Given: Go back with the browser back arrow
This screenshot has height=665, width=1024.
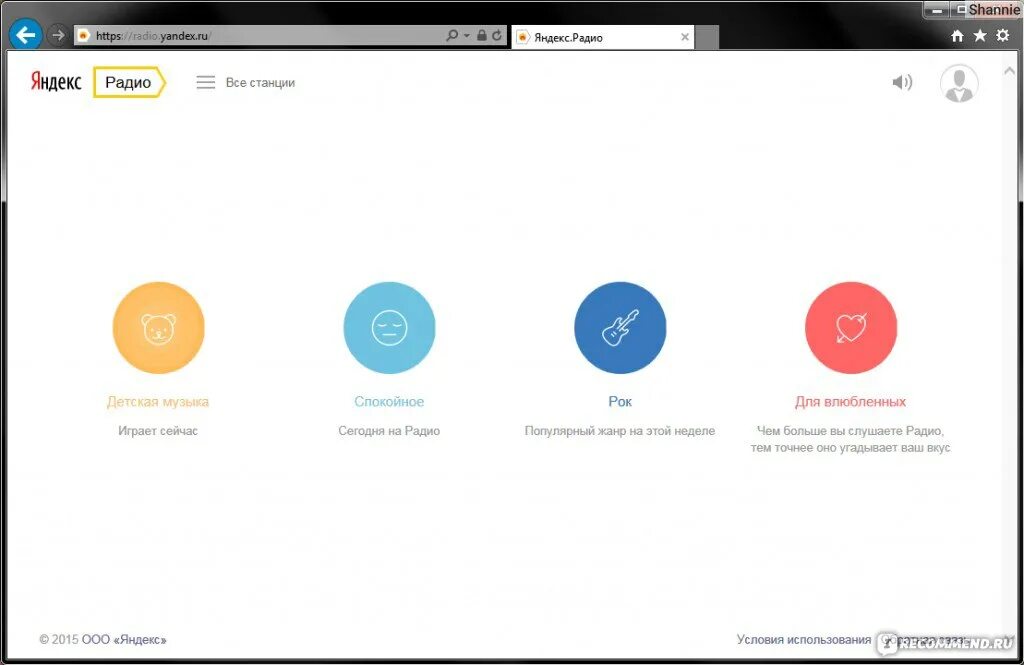Looking at the screenshot, I should 25,35.
